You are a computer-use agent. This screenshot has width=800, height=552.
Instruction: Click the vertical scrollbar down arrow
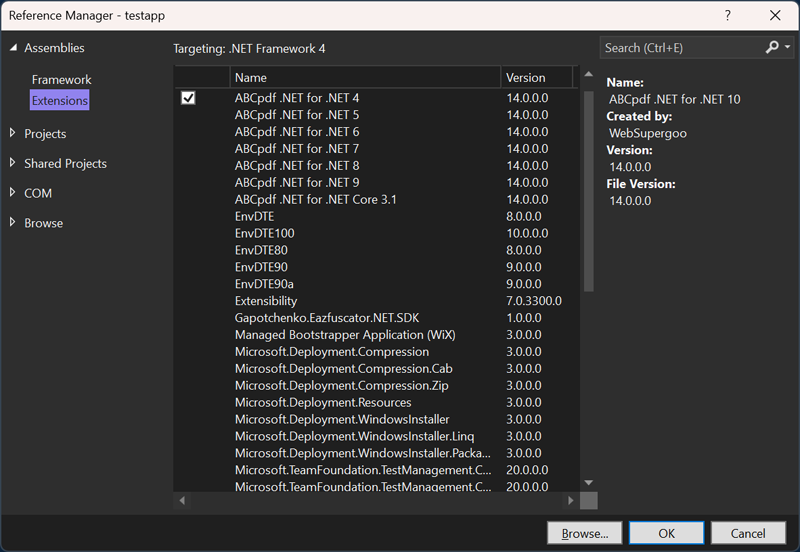588,483
